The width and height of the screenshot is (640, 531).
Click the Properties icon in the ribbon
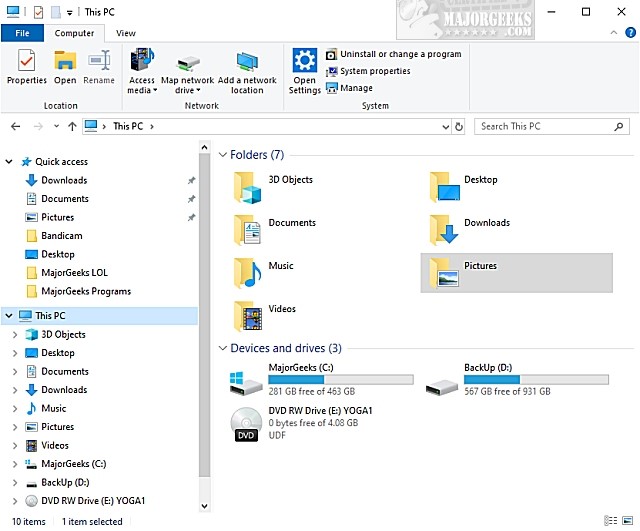coord(27,66)
